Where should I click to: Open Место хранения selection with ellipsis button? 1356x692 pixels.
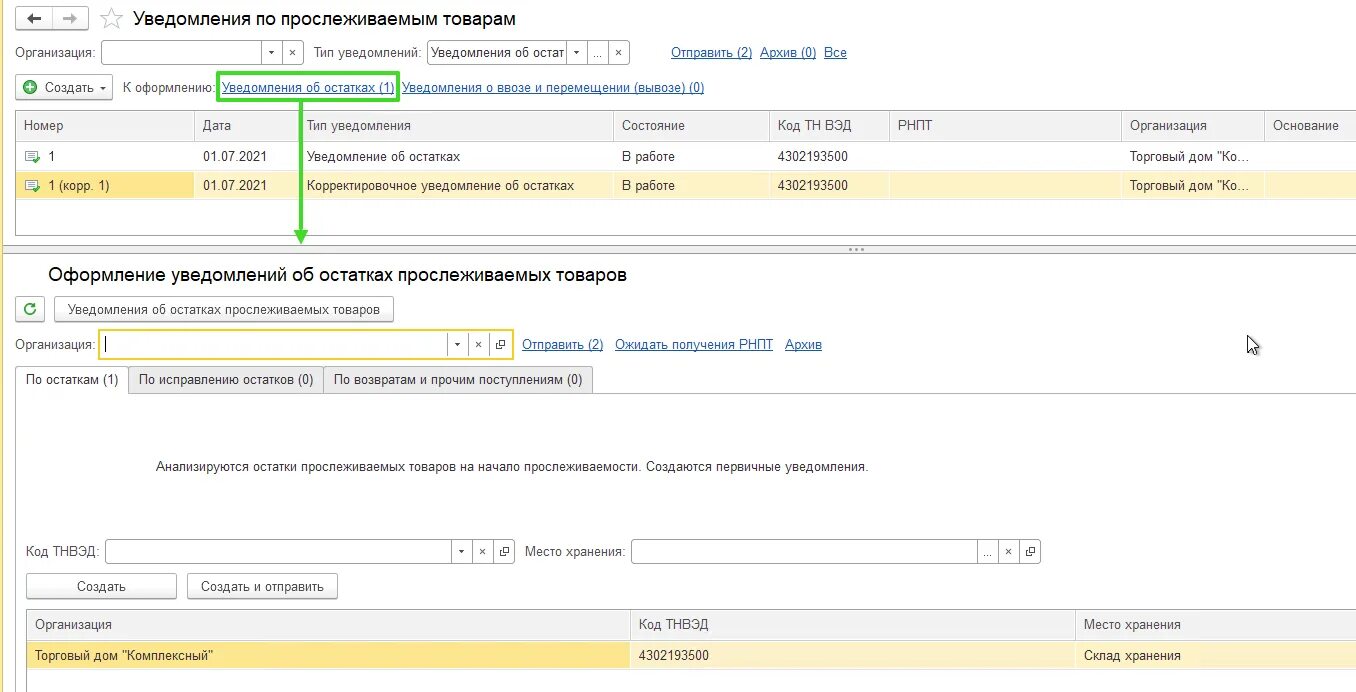click(986, 551)
